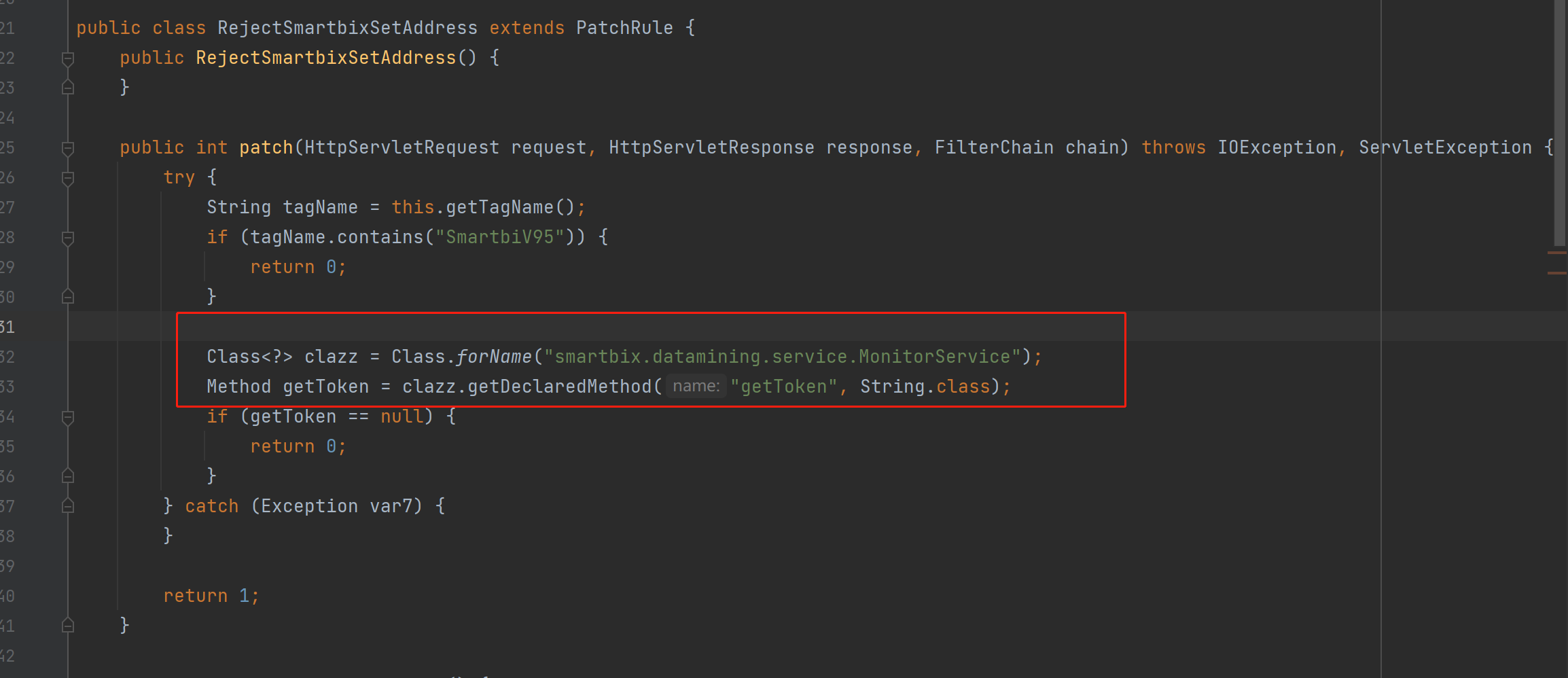Click the FilterChain parameter type

(x=994, y=147)
